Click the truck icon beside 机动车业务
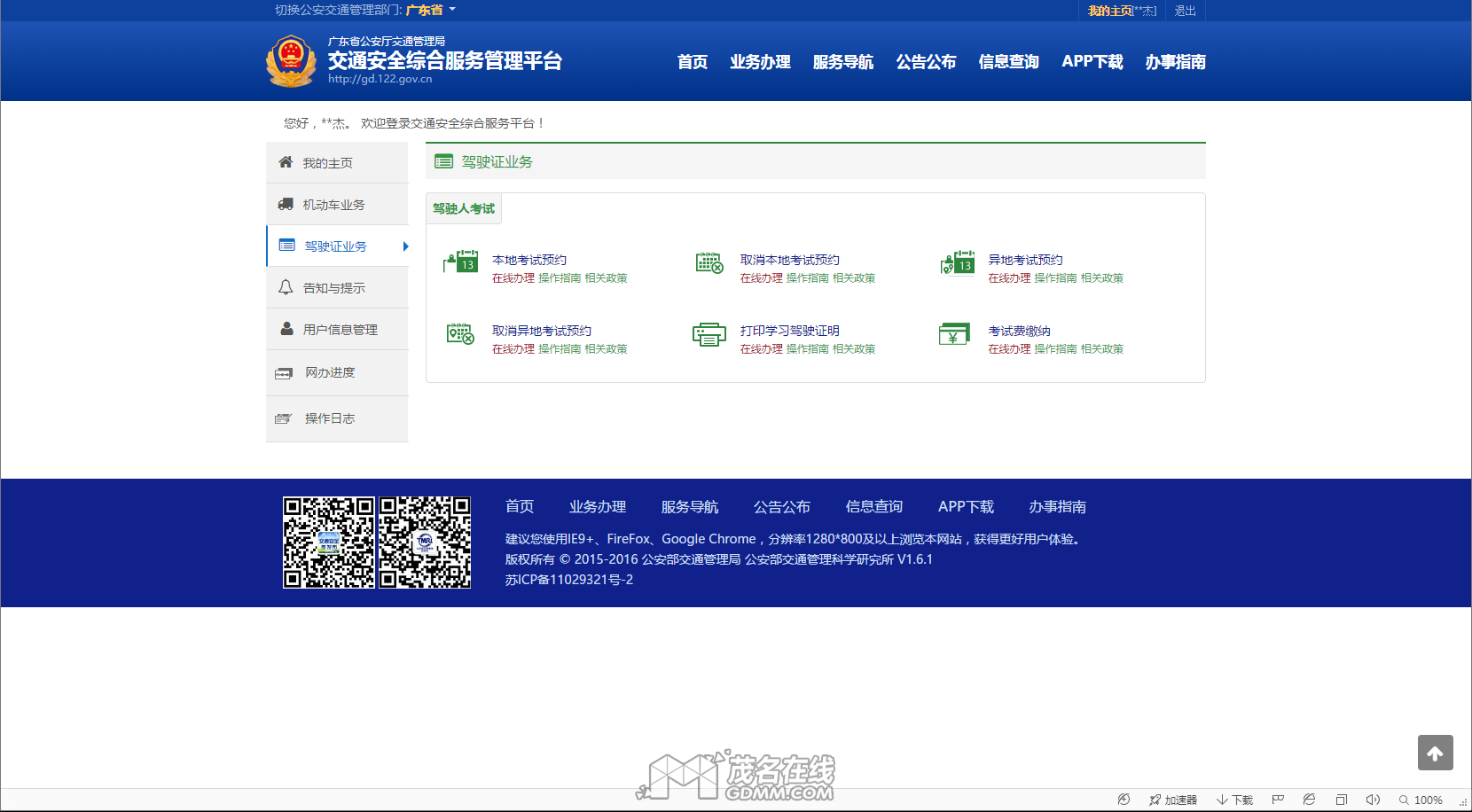1472x812 pixels. pyautogui.click(x=286, y=204)
